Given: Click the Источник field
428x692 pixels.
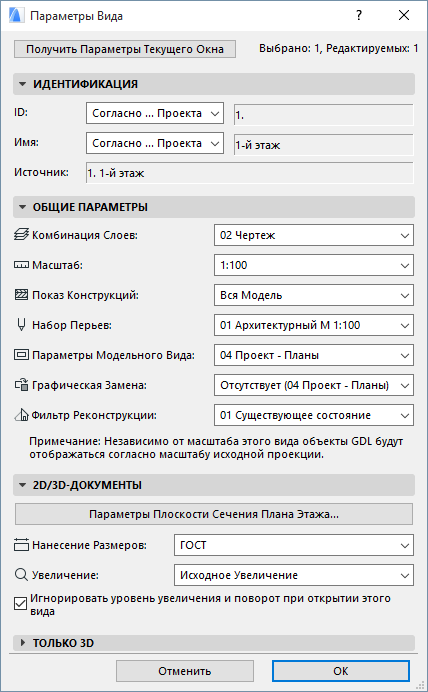Looking at the screenshot, I should (x=250, y=173).
